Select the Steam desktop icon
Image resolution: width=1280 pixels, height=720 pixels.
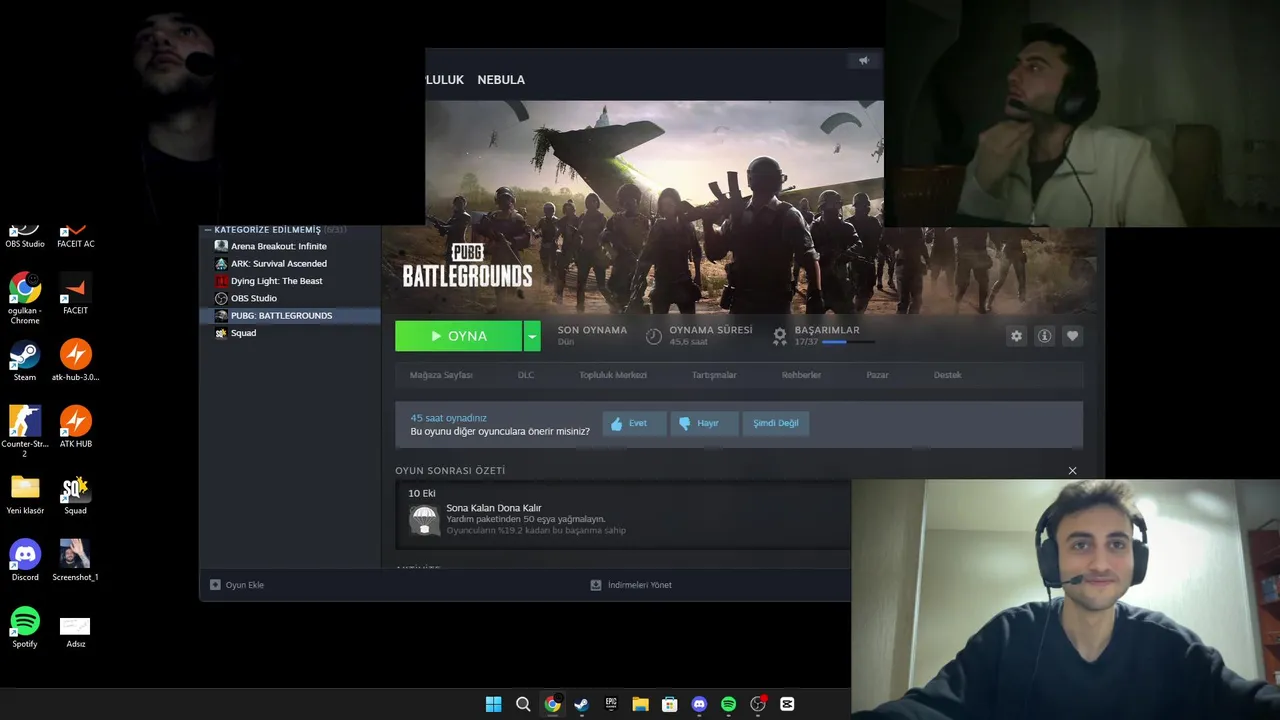point(25,361)
